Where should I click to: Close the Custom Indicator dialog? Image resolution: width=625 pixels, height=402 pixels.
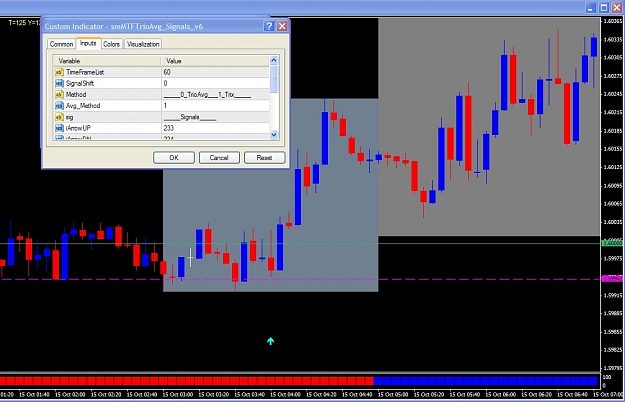click(x=282, y=26)
